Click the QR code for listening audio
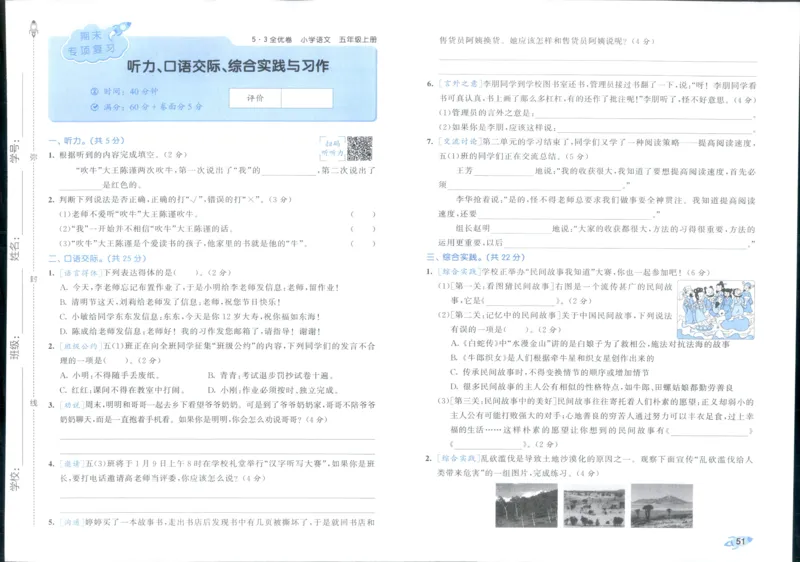The width and height of the screenshot is (800, 562). [x=360, y=148]
